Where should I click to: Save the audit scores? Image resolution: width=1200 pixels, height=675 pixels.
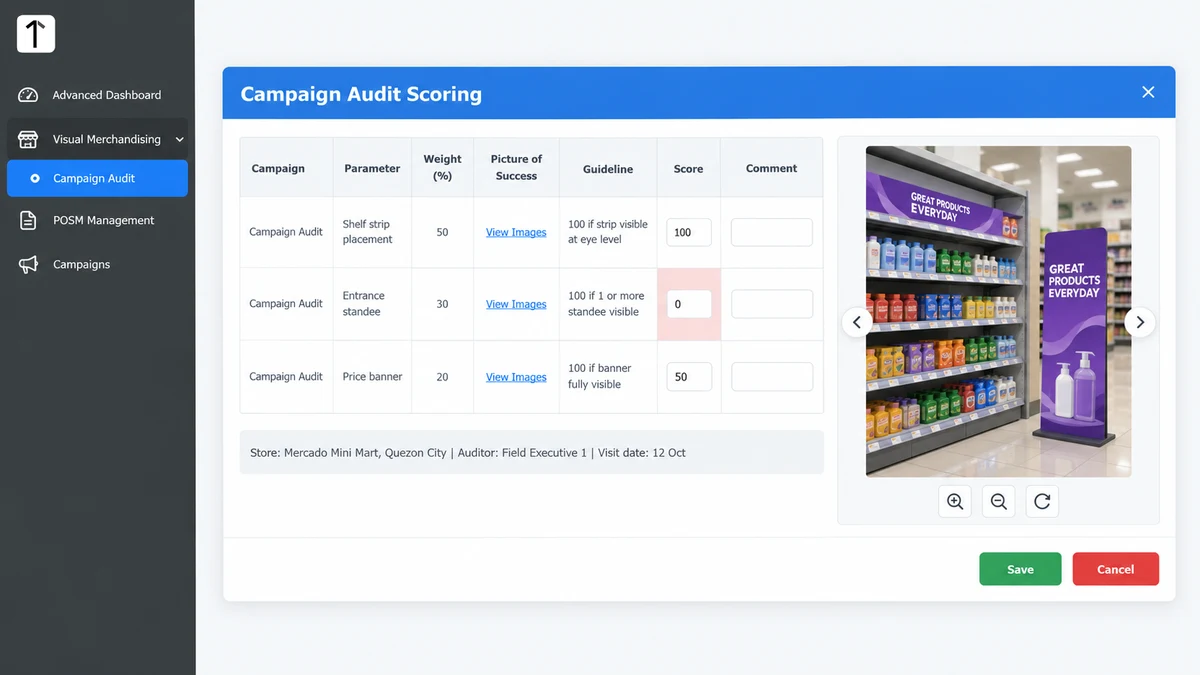[1020, 569]
